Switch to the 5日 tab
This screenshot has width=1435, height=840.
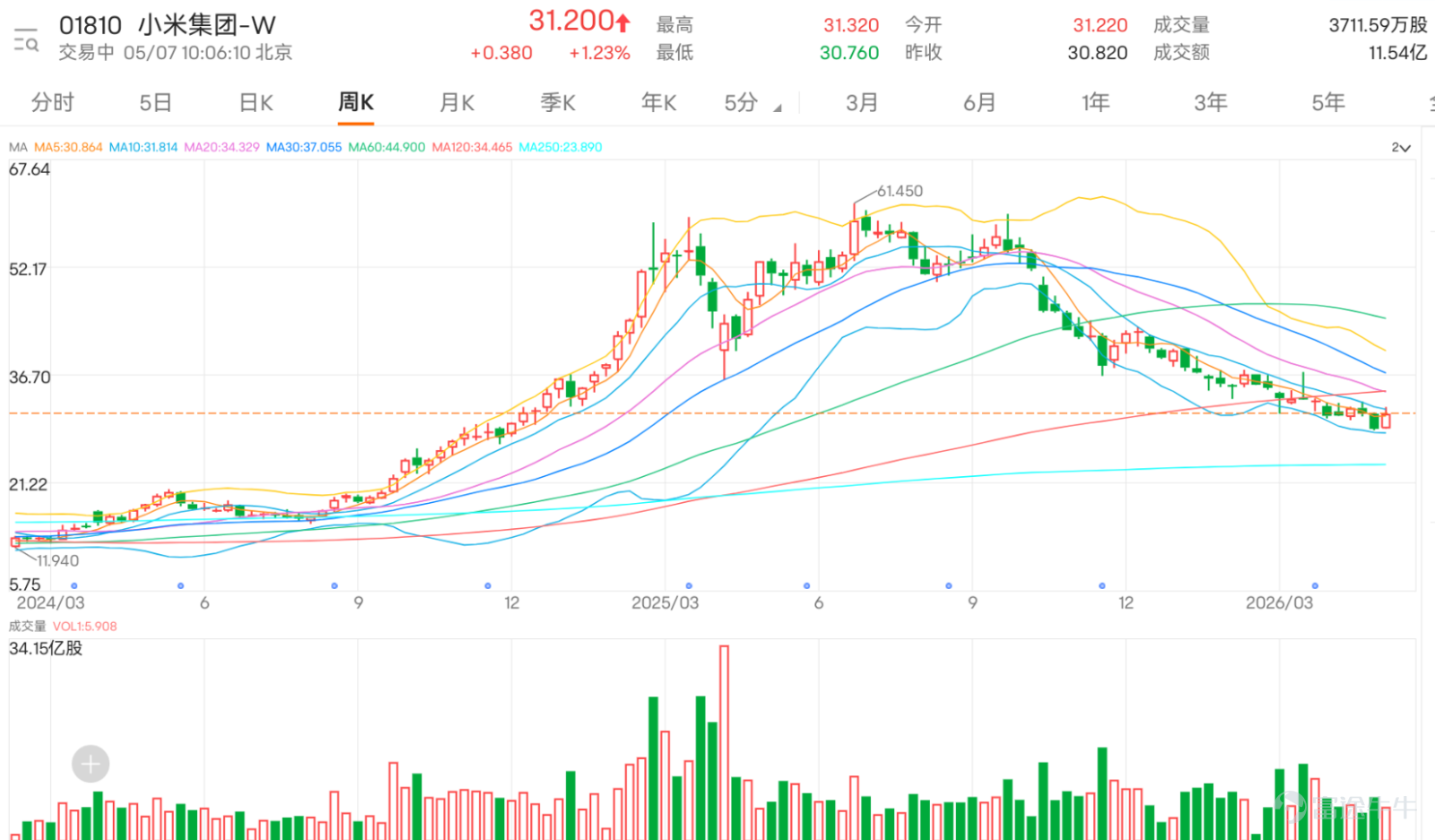(155, 102)
